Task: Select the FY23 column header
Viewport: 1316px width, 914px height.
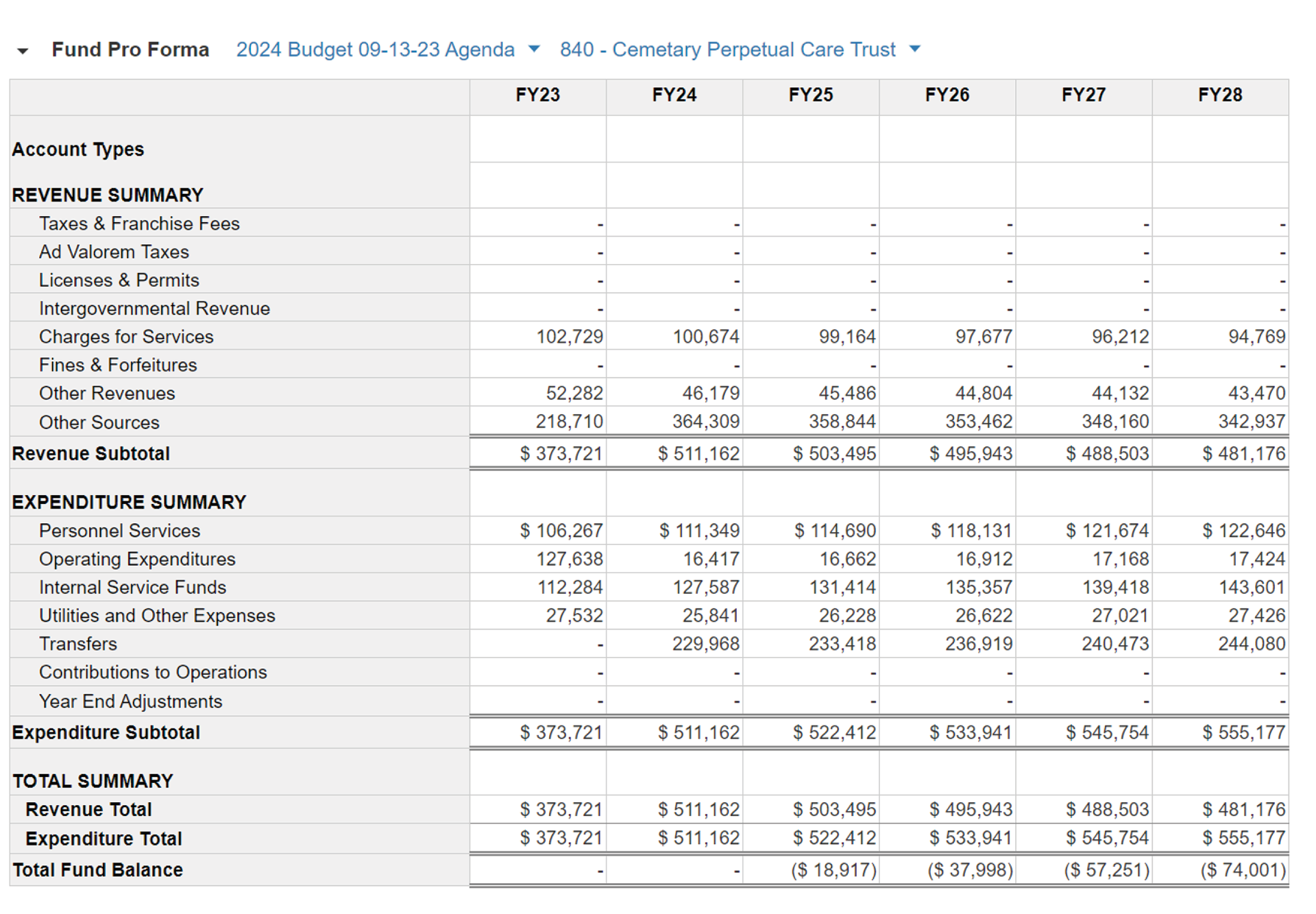Action: click(537, 95)
